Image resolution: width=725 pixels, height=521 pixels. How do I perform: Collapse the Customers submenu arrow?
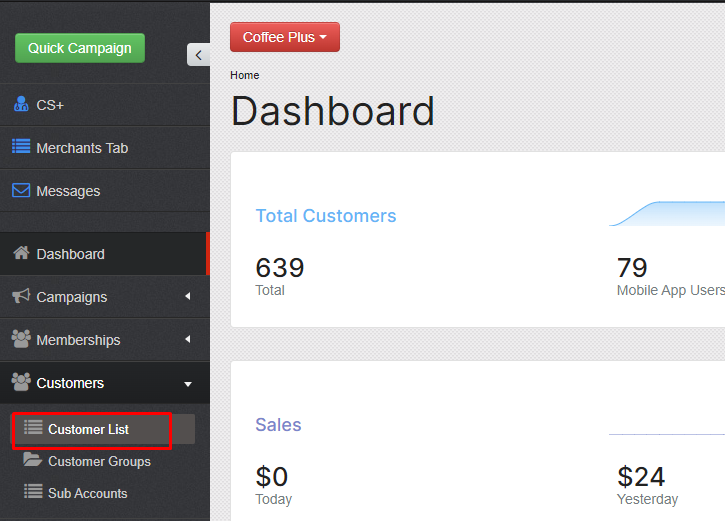(188, 384)
